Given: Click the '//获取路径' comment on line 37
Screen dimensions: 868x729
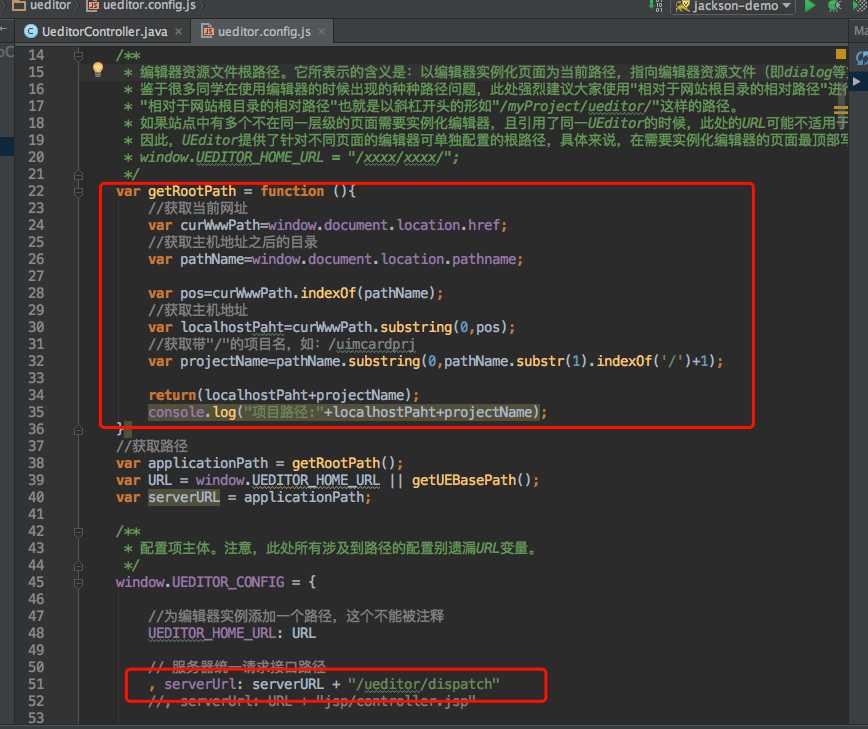Looking at the screenshot, I should point(152,447).
